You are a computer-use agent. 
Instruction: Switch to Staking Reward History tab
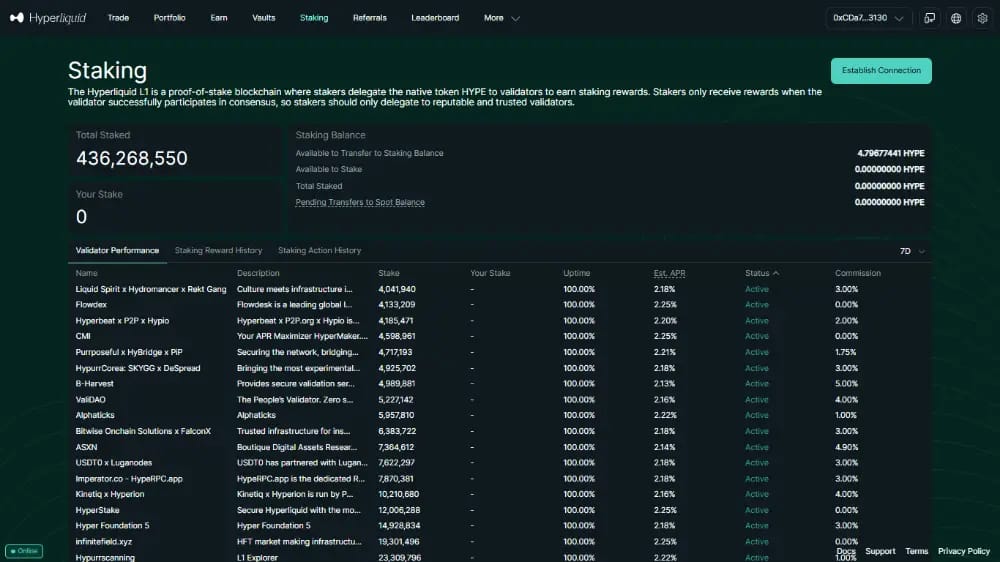(218, 251)
